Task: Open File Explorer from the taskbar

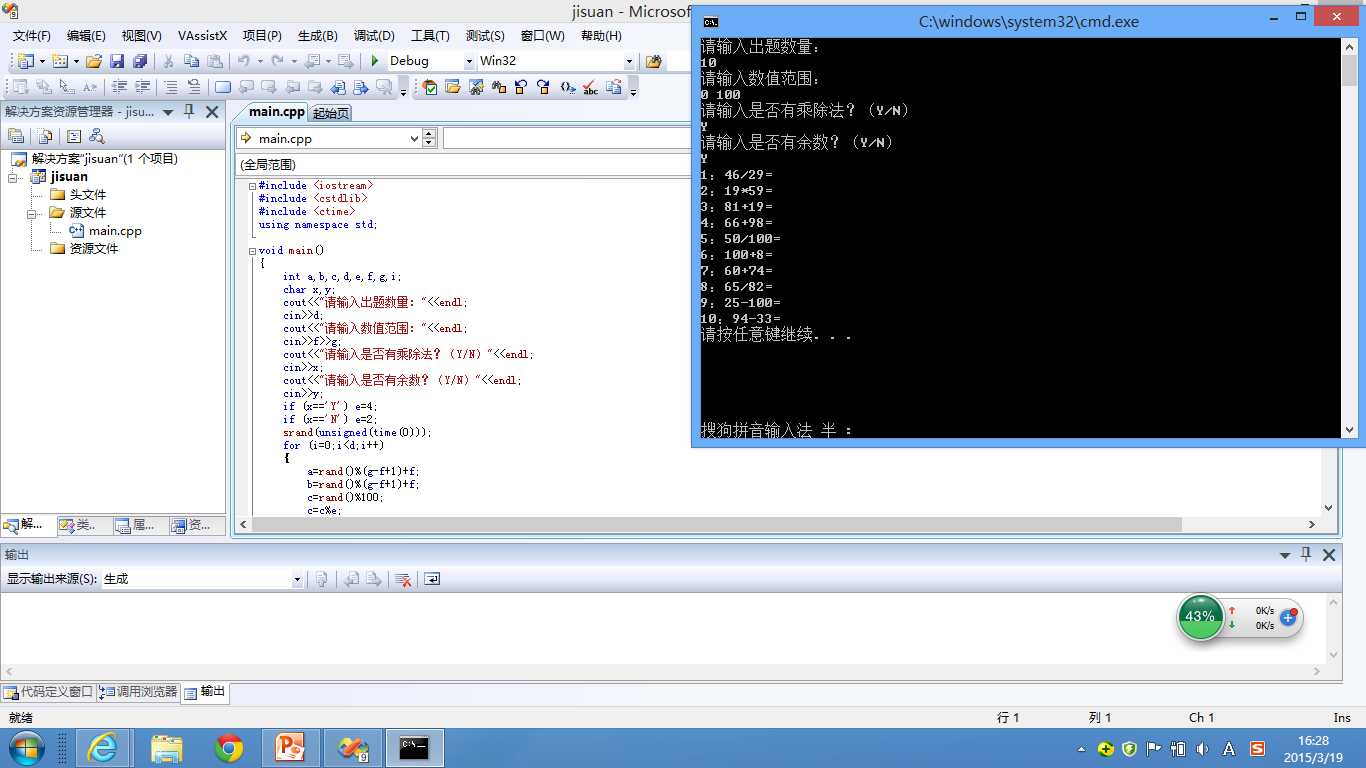Action: click(x=166, y=748)
